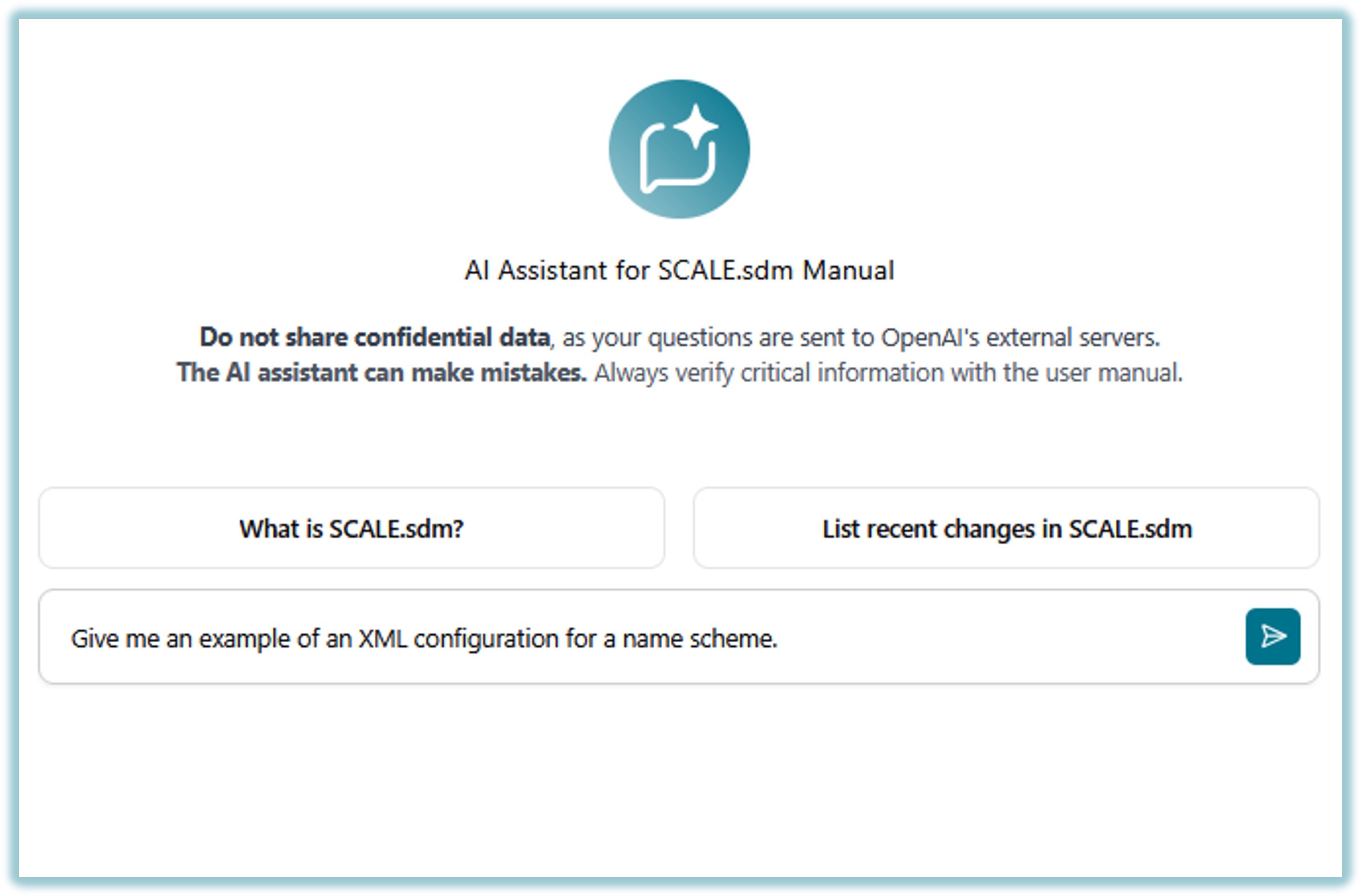
Task: Ask the suggested question "What is SCALE.sdm?"
Action: click(351, 528)
